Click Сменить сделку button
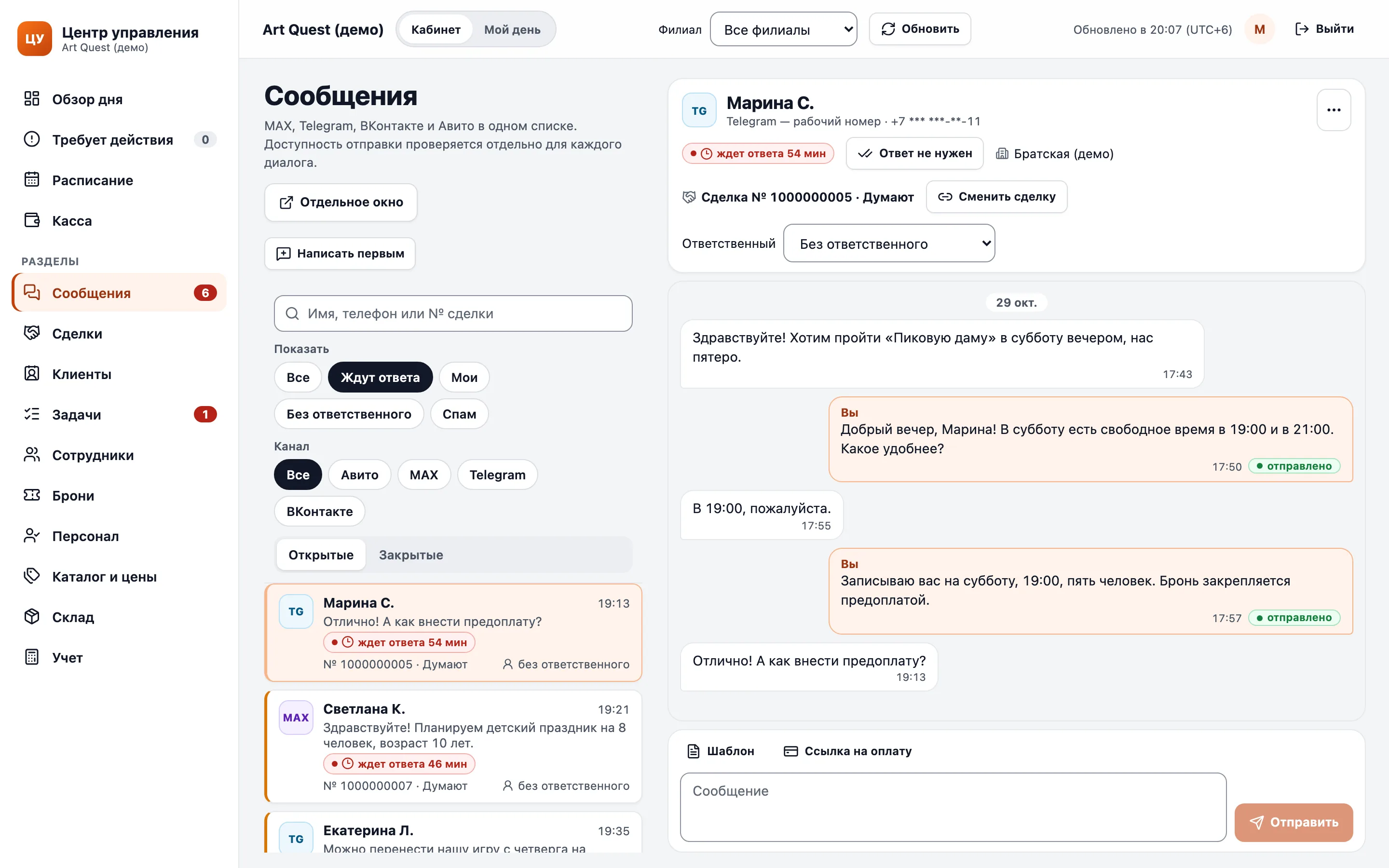 pos(996,196)
